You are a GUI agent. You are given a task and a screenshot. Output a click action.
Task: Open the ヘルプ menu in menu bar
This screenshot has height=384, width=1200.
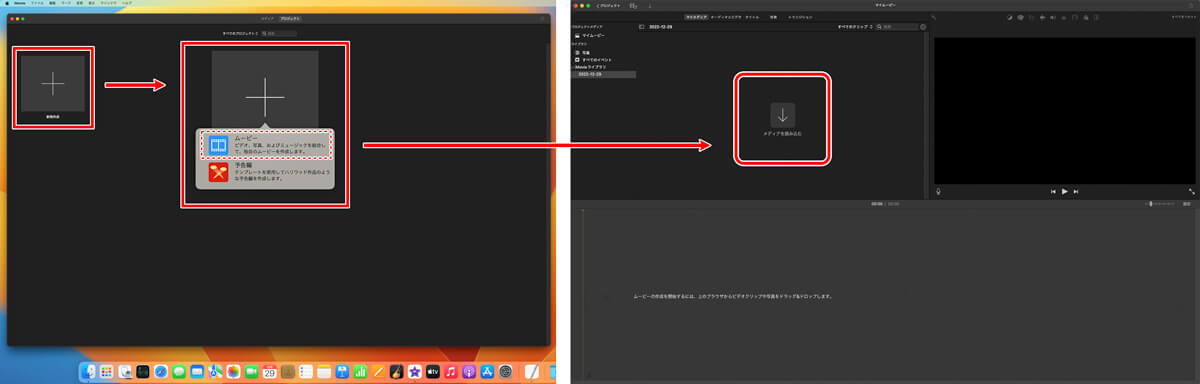(126, 3)
